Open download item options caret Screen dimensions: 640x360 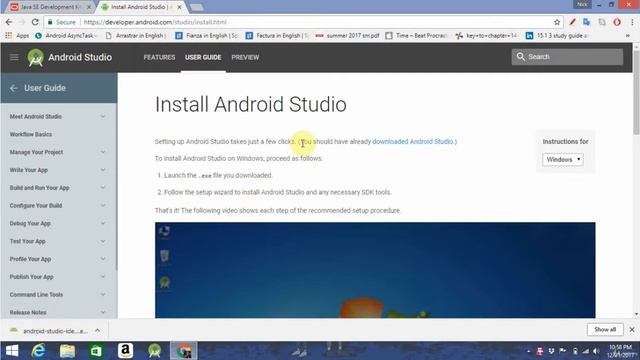(98, 330)
